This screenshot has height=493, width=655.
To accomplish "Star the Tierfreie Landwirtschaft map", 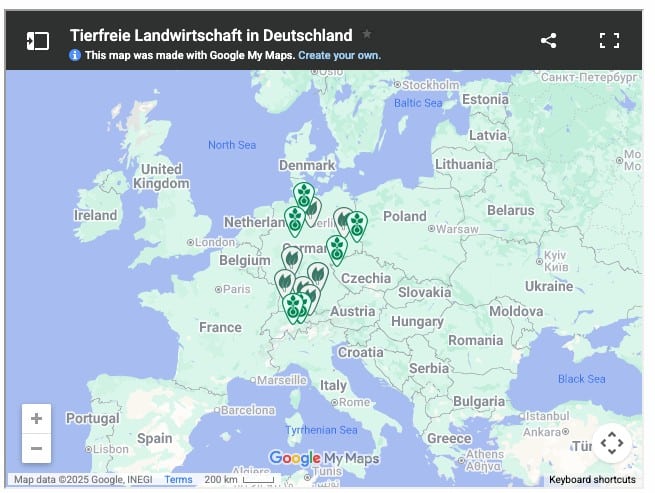I will pos(367,34).
